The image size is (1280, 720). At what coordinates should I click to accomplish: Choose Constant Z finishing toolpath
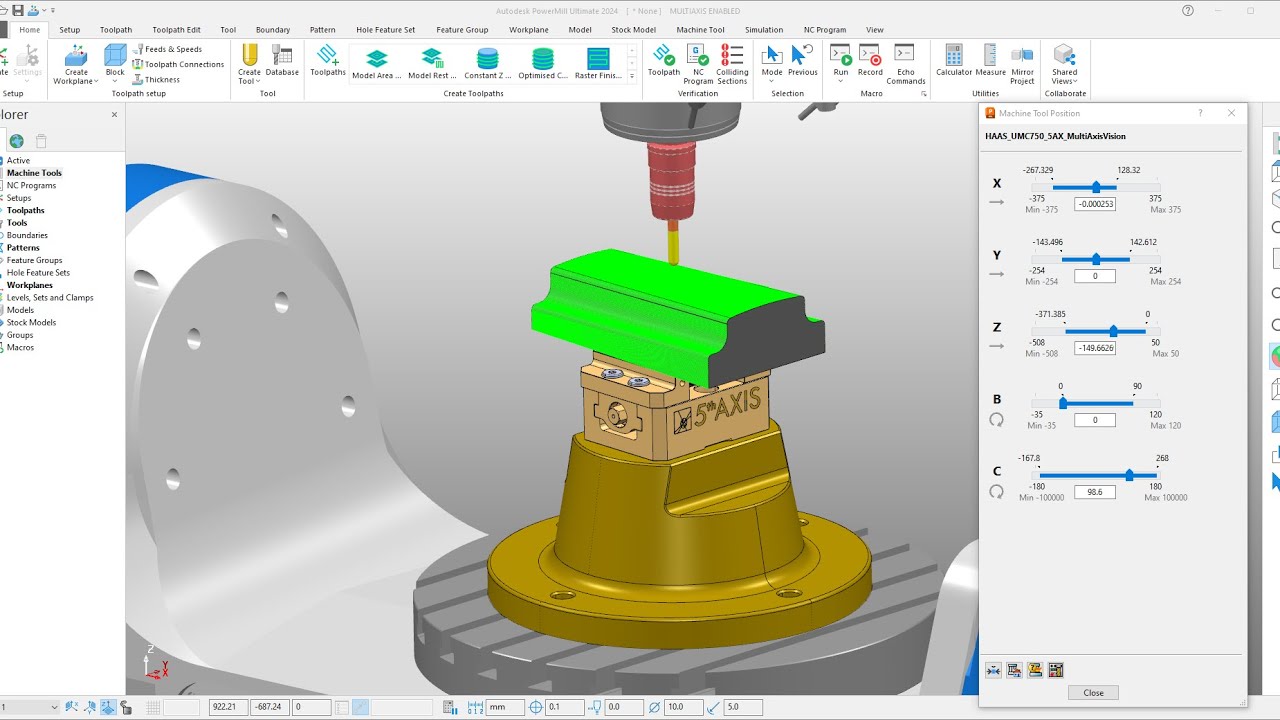(488, 64)
